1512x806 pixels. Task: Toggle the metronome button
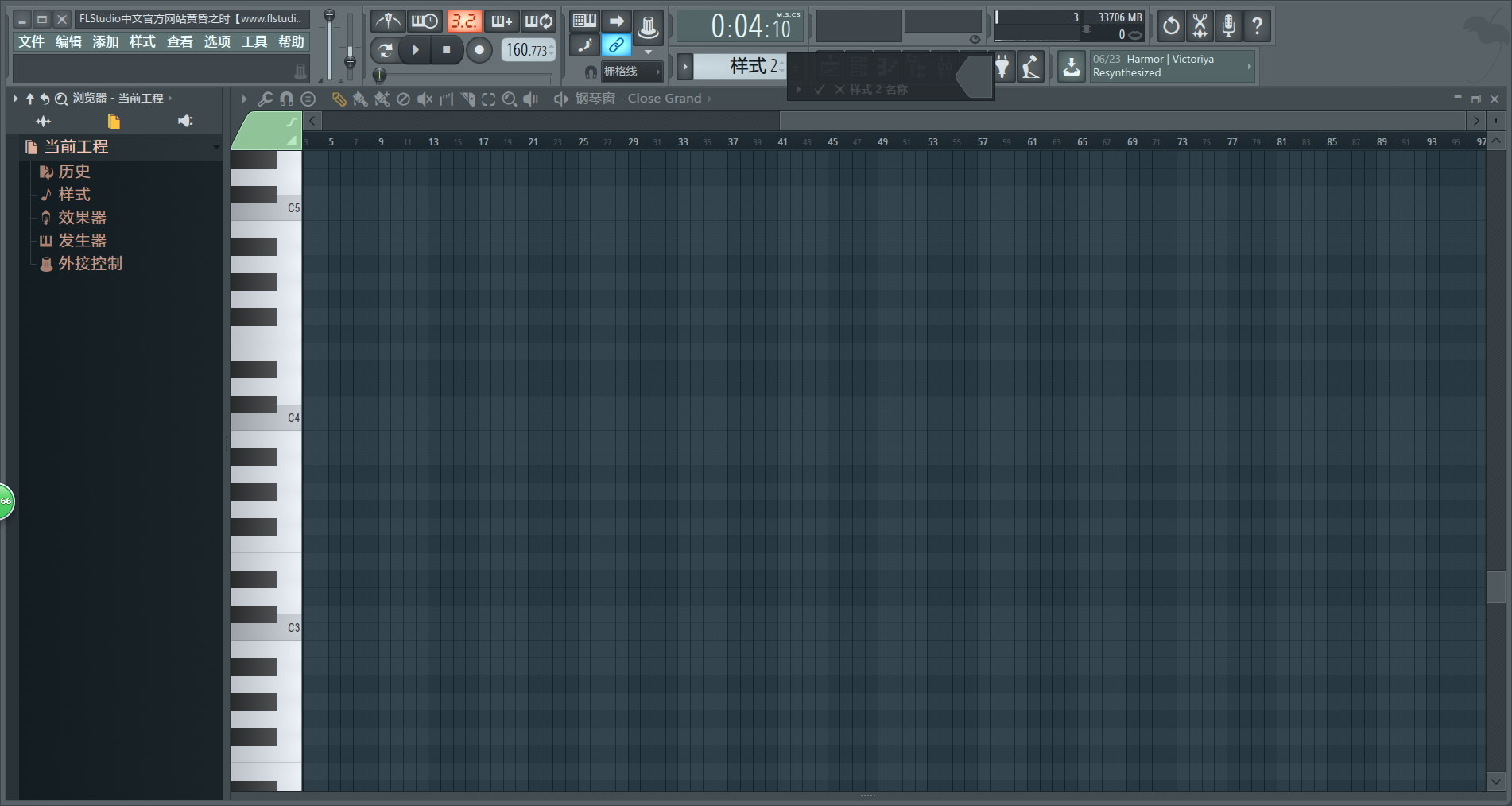point(387,21)
